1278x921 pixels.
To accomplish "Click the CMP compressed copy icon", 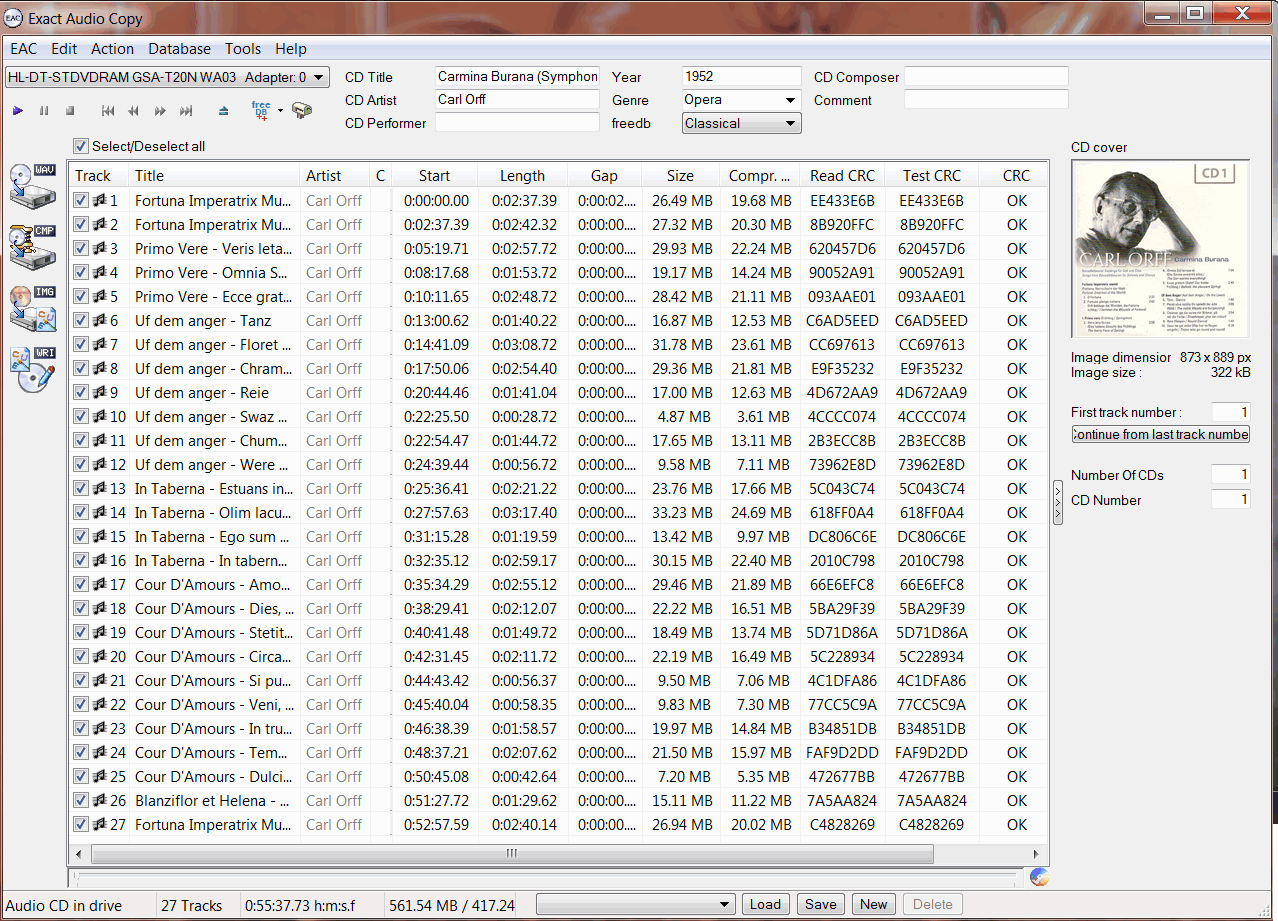I will (32, 247).
